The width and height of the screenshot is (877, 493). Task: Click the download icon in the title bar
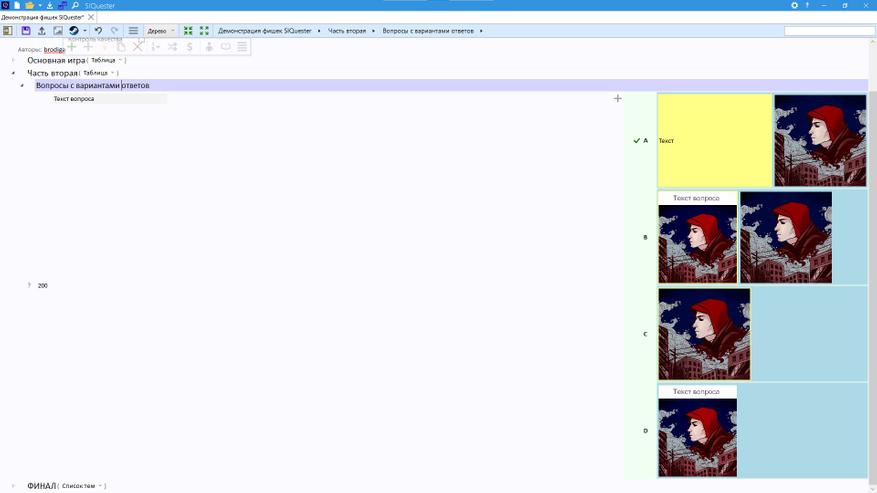pos(49,5)
